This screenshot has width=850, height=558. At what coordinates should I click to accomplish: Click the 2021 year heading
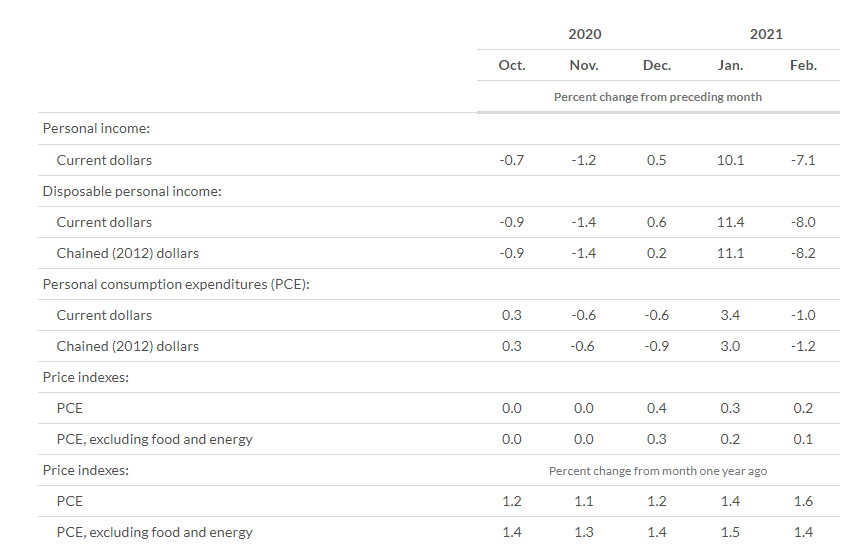pyautogui.click(x=766, y=34)
